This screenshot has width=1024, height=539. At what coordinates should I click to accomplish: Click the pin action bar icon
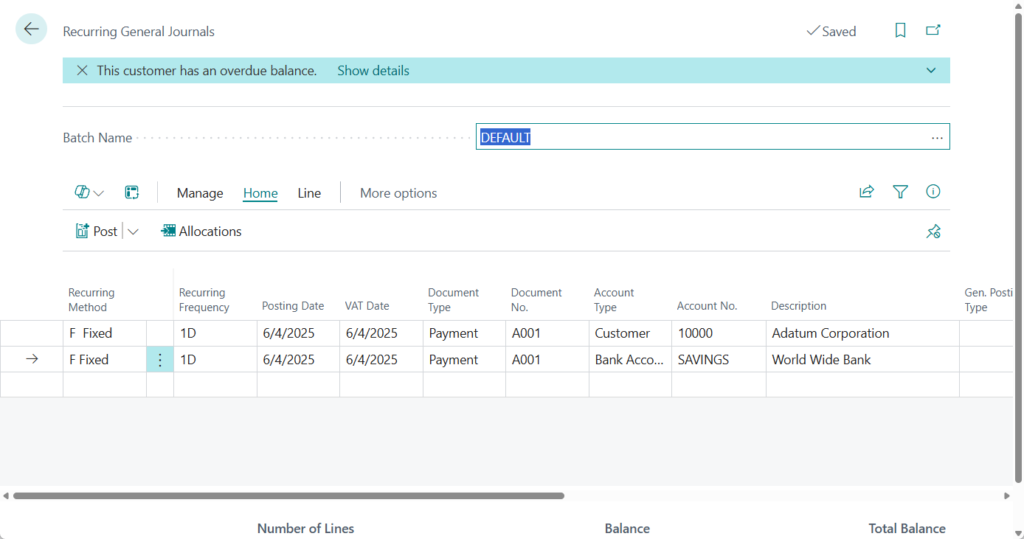(933, 231)
